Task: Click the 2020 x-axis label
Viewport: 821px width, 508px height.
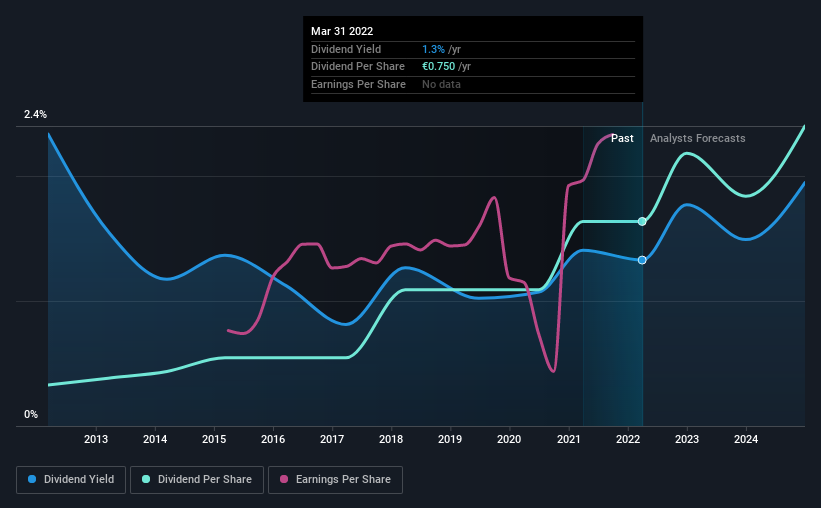Action: click(509, 439)
